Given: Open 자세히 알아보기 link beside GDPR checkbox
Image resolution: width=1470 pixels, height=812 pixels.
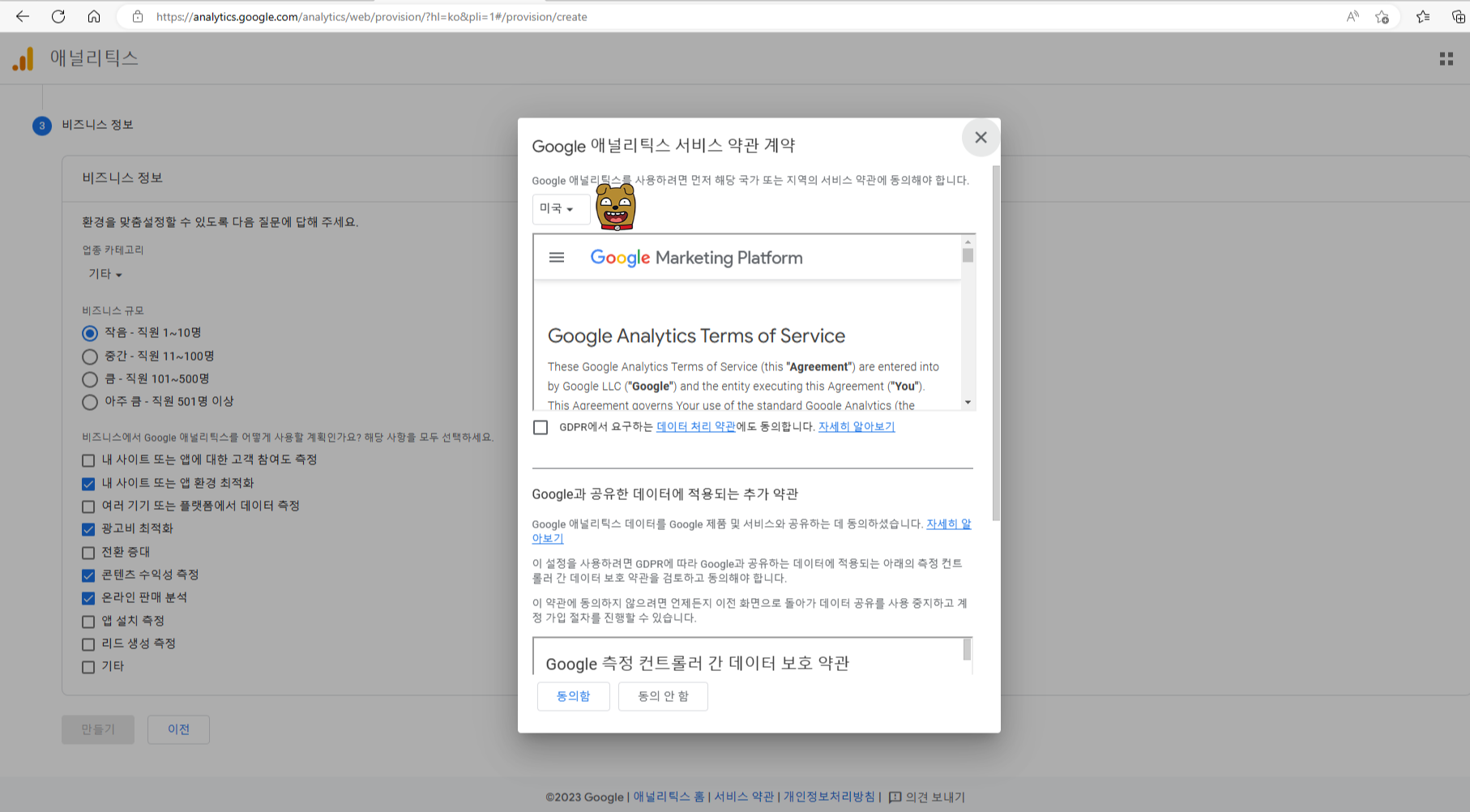Looking at the screenshot, I should pos(857,426).
